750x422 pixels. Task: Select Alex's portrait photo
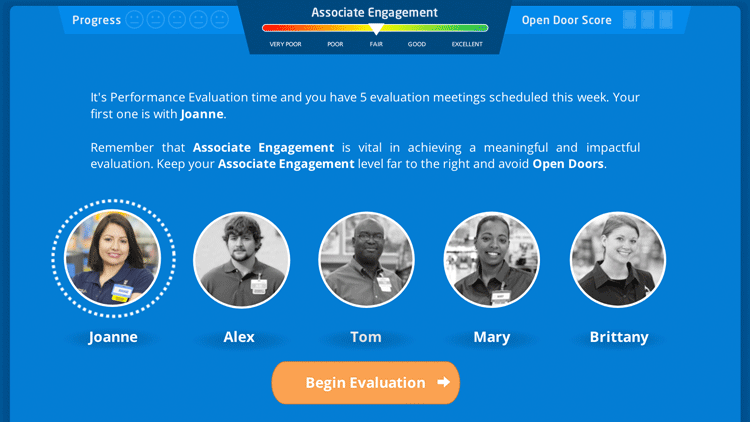[x=241, y=258]
